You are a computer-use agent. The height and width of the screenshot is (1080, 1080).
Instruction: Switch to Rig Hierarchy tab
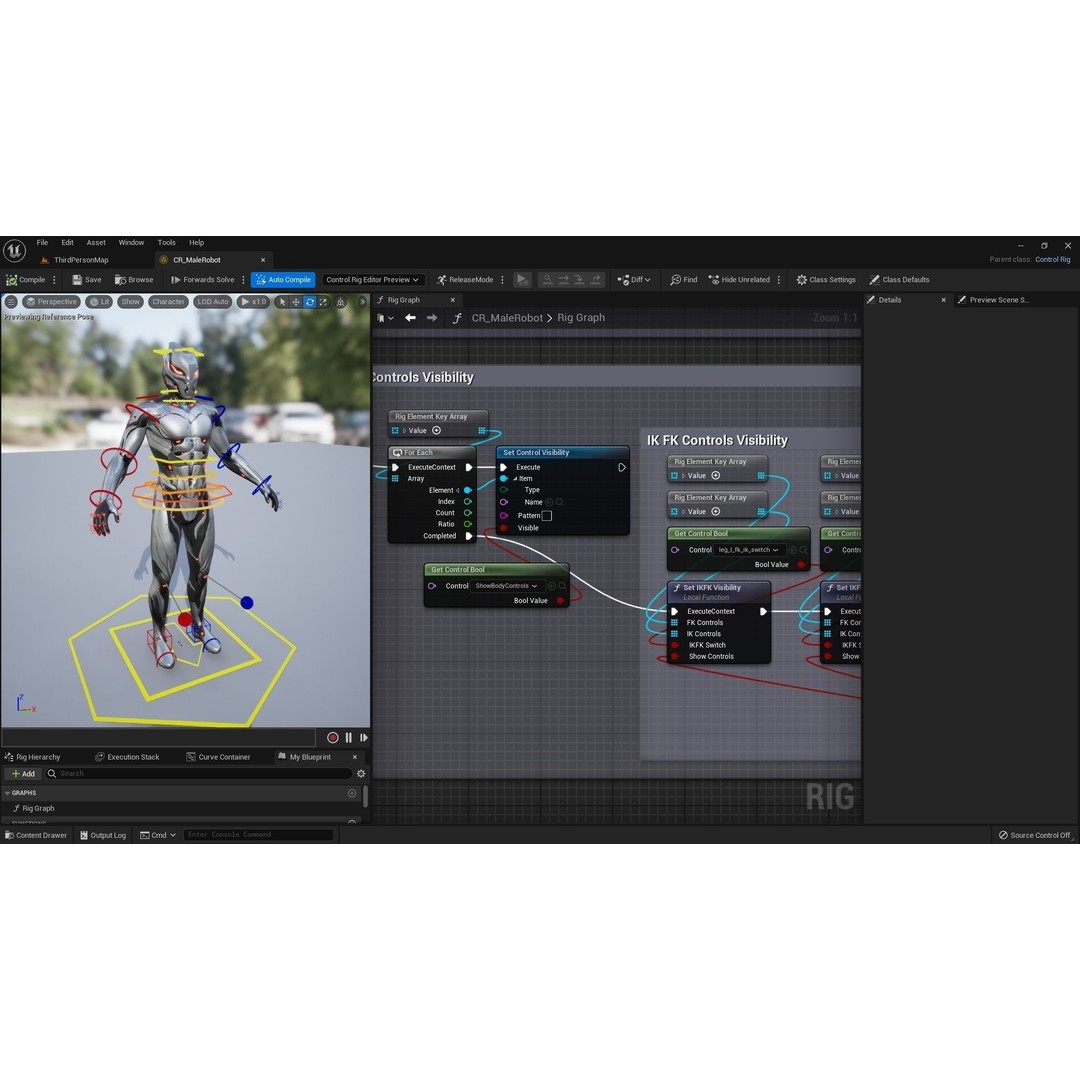click(x=33, y=757)
